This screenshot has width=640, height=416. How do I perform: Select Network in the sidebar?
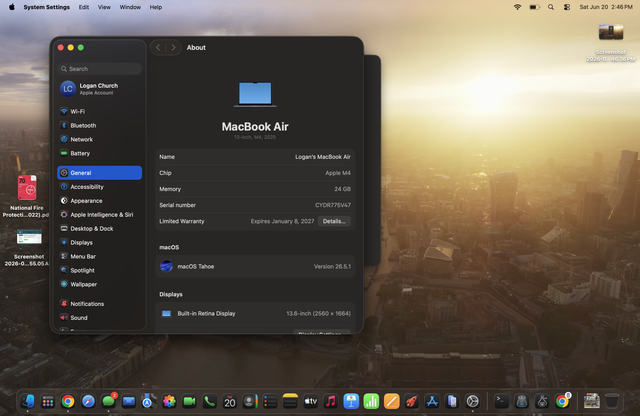click(x=100, y=139)
